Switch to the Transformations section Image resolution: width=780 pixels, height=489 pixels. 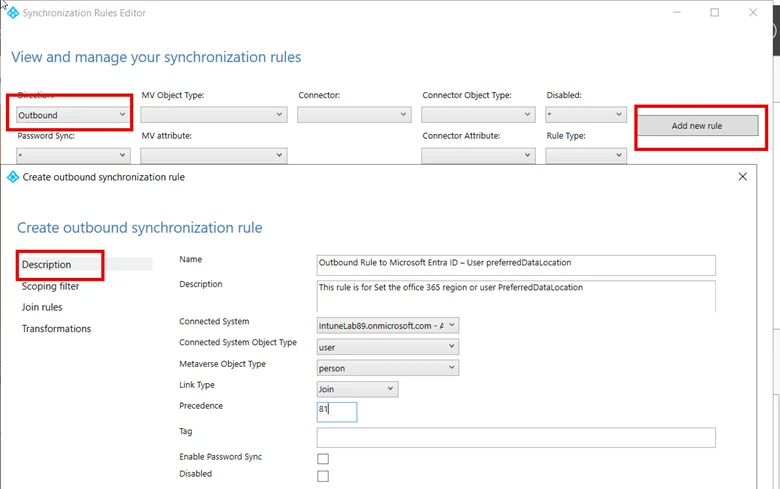pyautogui.click(x=56, y=329)
